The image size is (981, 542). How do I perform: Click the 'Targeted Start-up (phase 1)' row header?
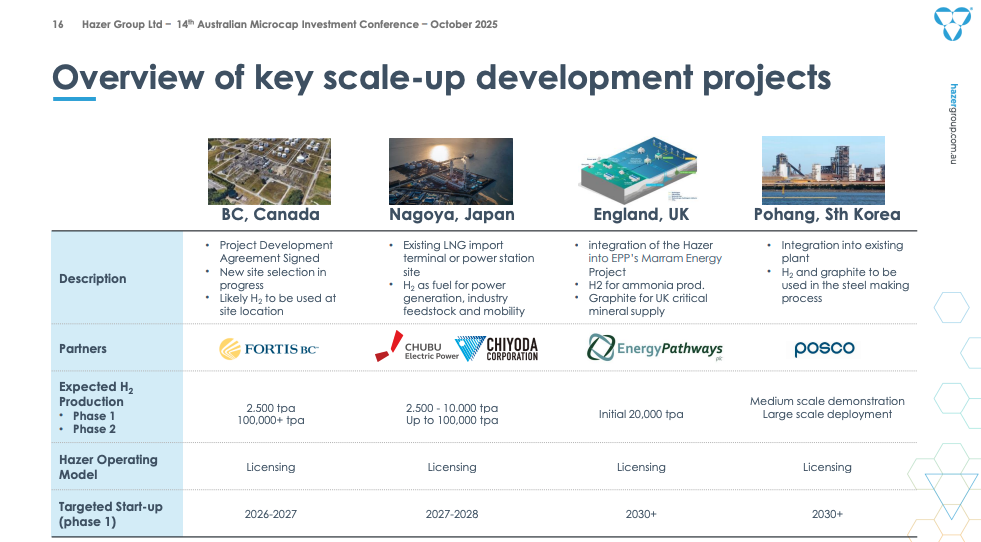coord(110,514)
